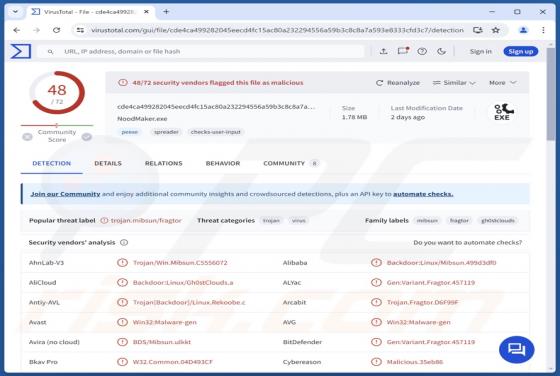Screen dimensions: 560x376
Task: Switch to the Behavior tab
Action: click(x=223, y=164)
